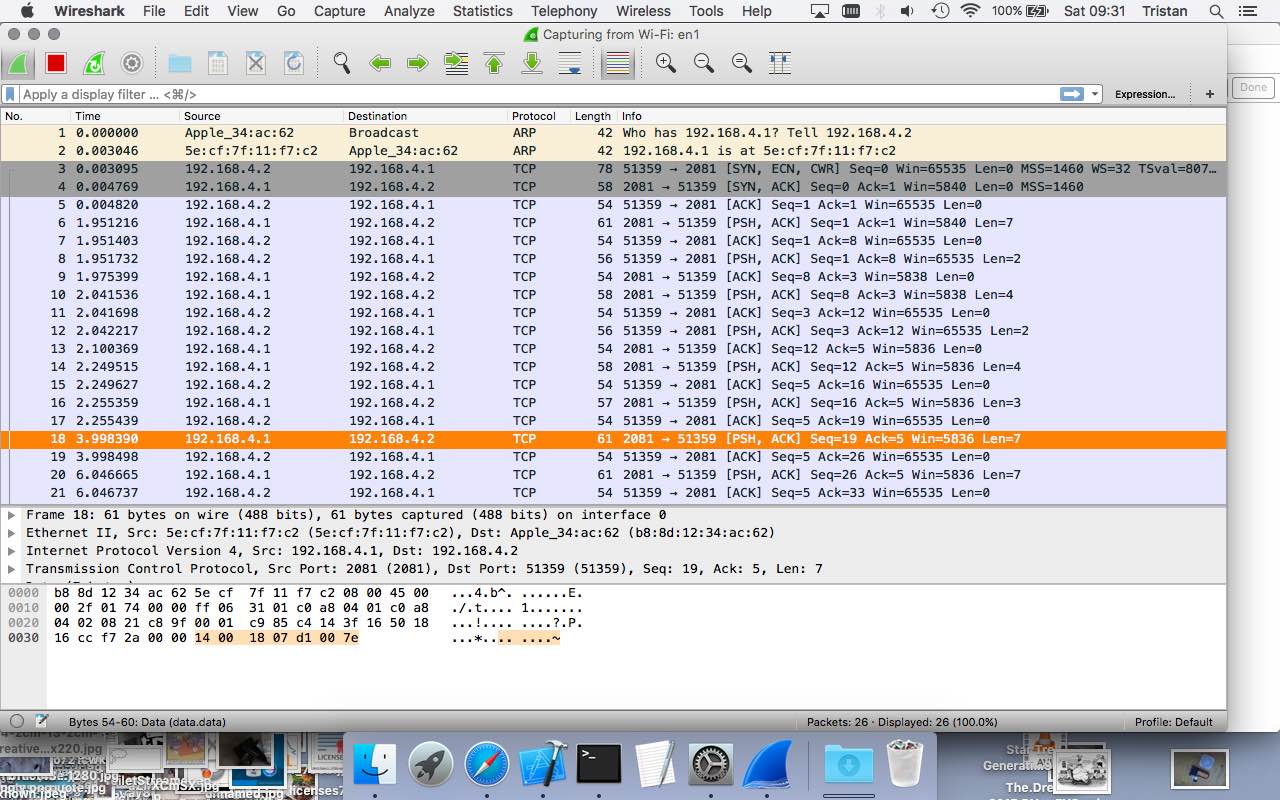
Task: Click the display filter bookmark icon
Action: (10, 94)
